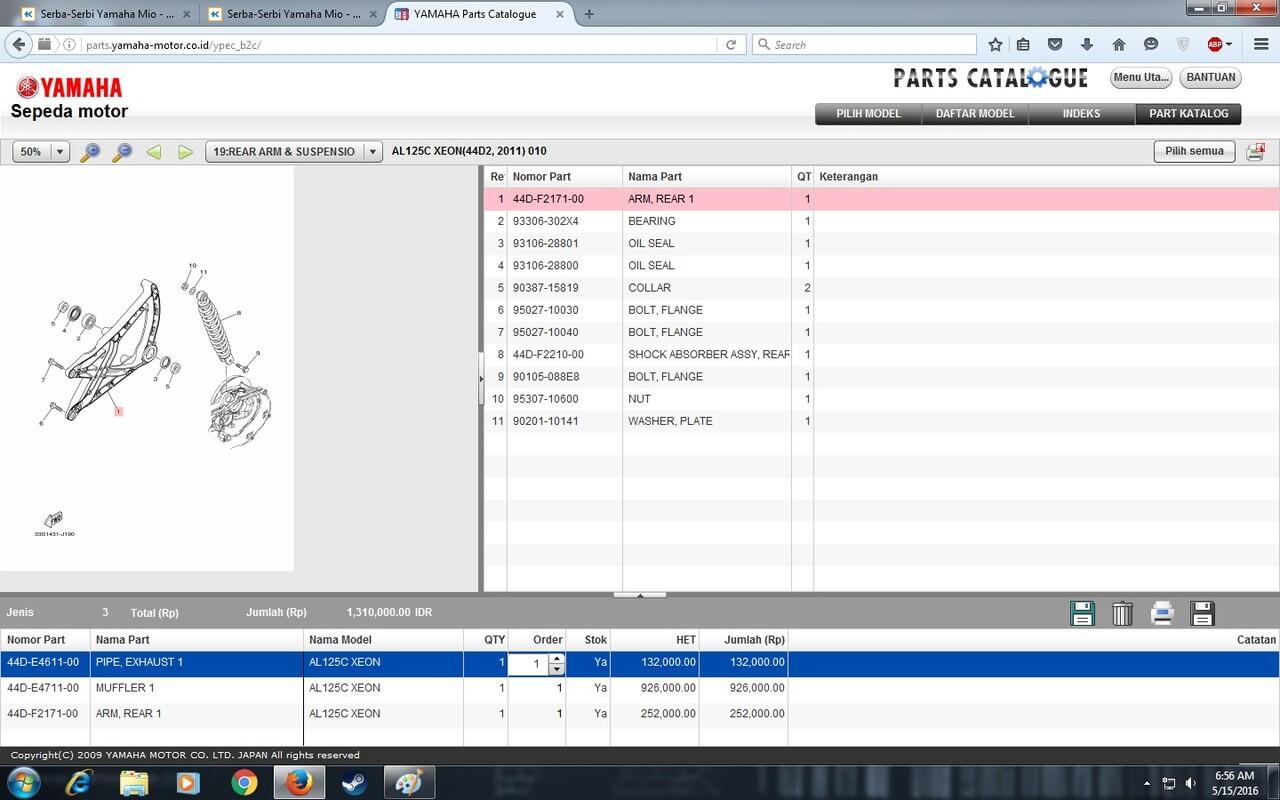The width and height of the screenshot is (1280, 800).
Task: Click the Nama Part column header in parts list
Action: [x=707, y=177]
